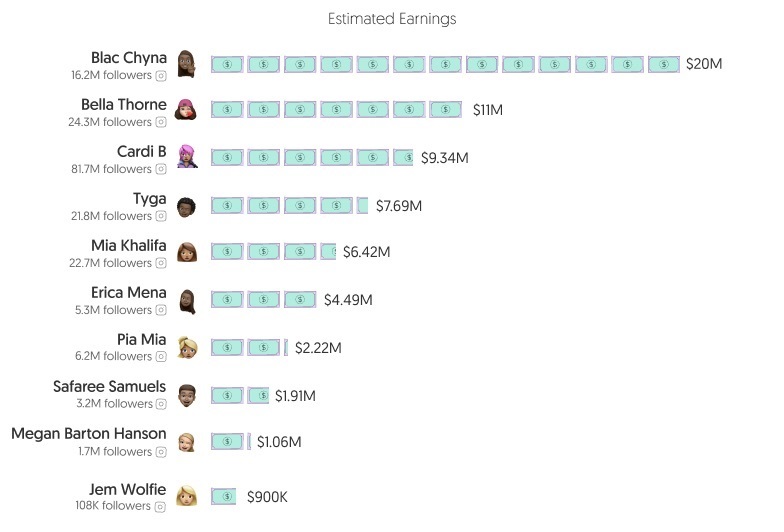This screenshot has height=532, width=784.
Task: Click Bella Thorne's avatar emoji
Action: tap(186, 110)
